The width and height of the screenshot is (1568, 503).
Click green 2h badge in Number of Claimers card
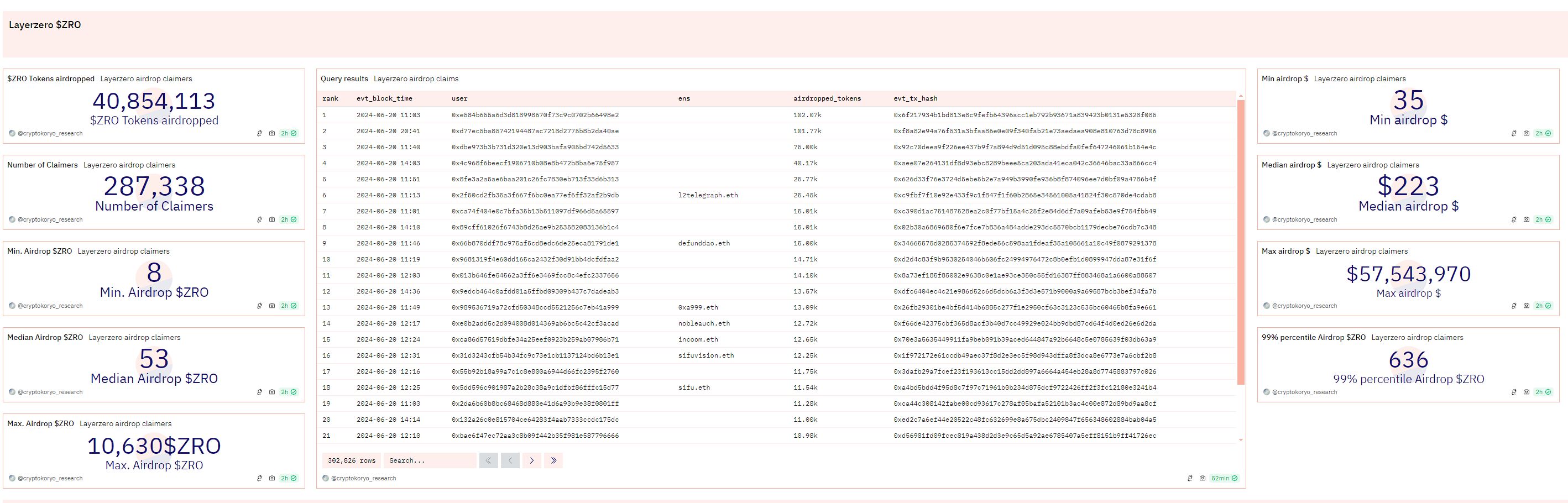pyautogui.click(x=289, y=219)
